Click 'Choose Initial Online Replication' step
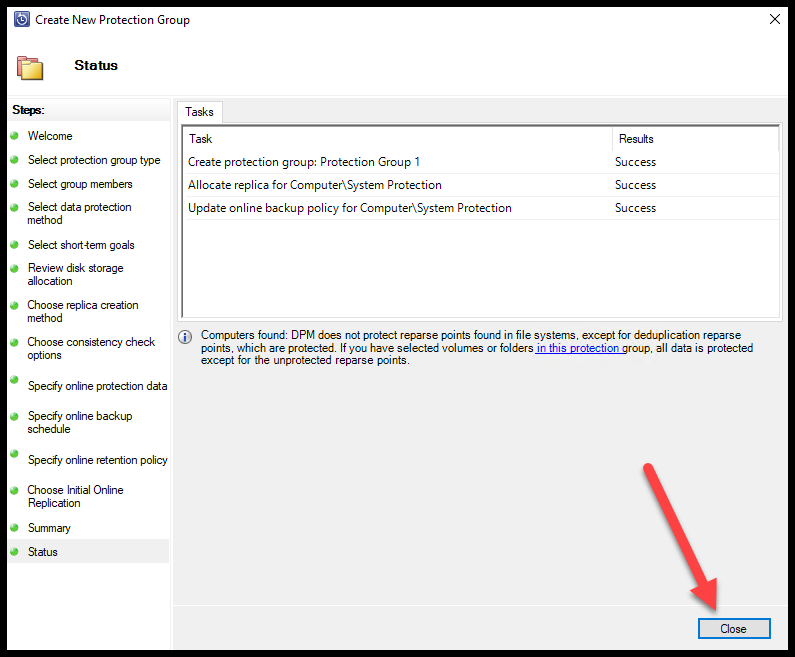This screenshot has width=795, height=657. pyautogui.click(x=76, y=496)
